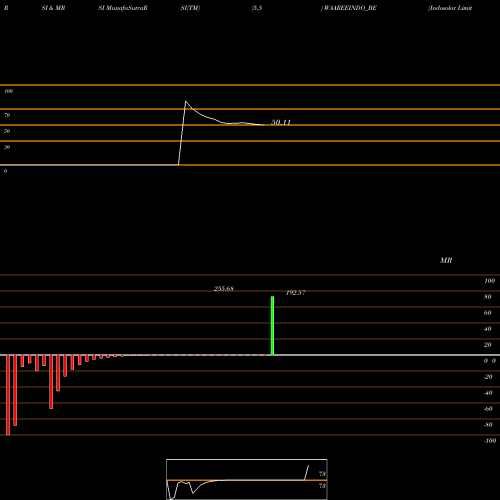This screenshot has height=500, width=500.
Task: Click the Indosolar Limited name in header
Action: coord(450,8)
